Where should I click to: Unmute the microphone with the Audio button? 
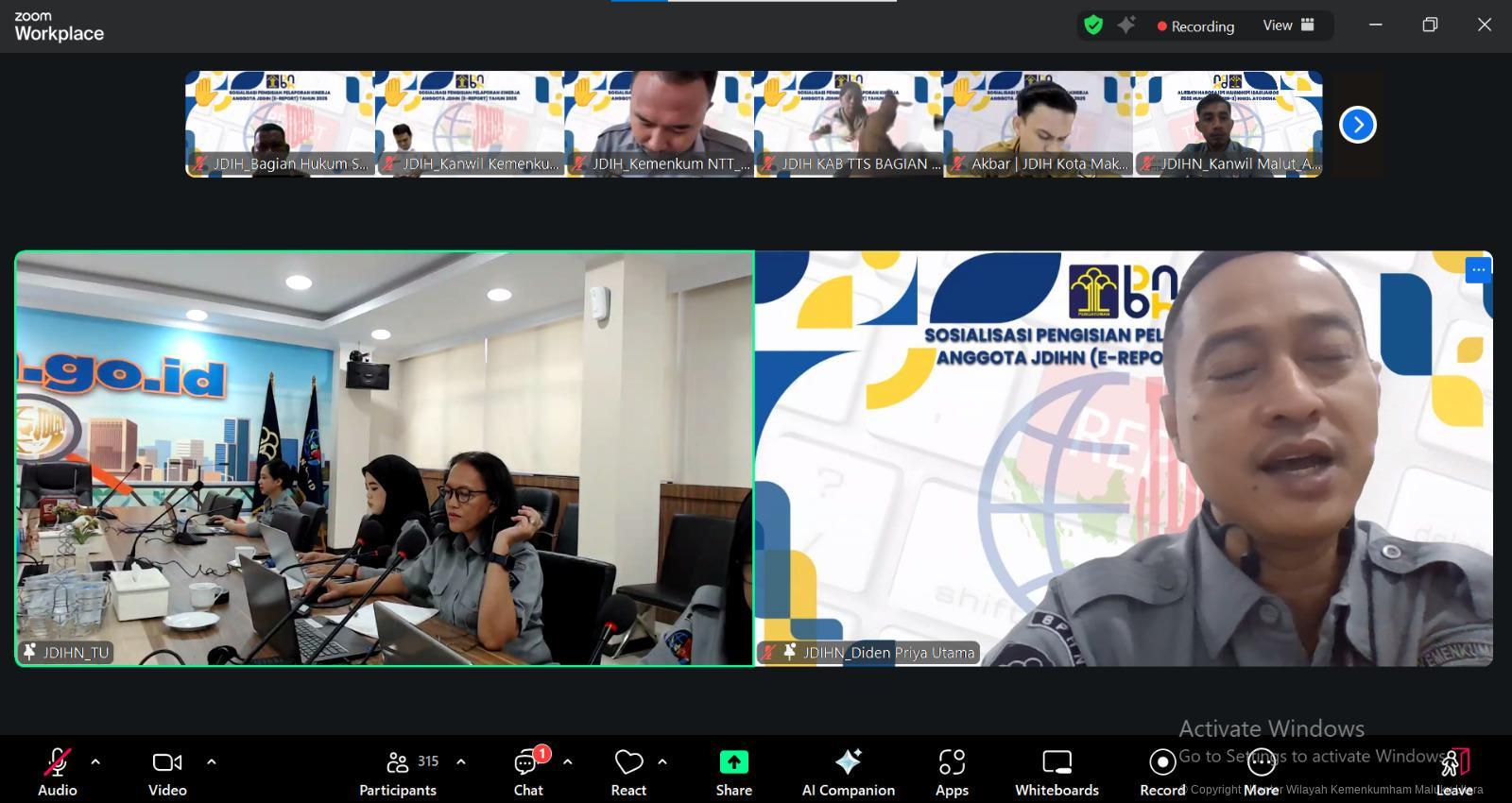click(x=57, y=771)
